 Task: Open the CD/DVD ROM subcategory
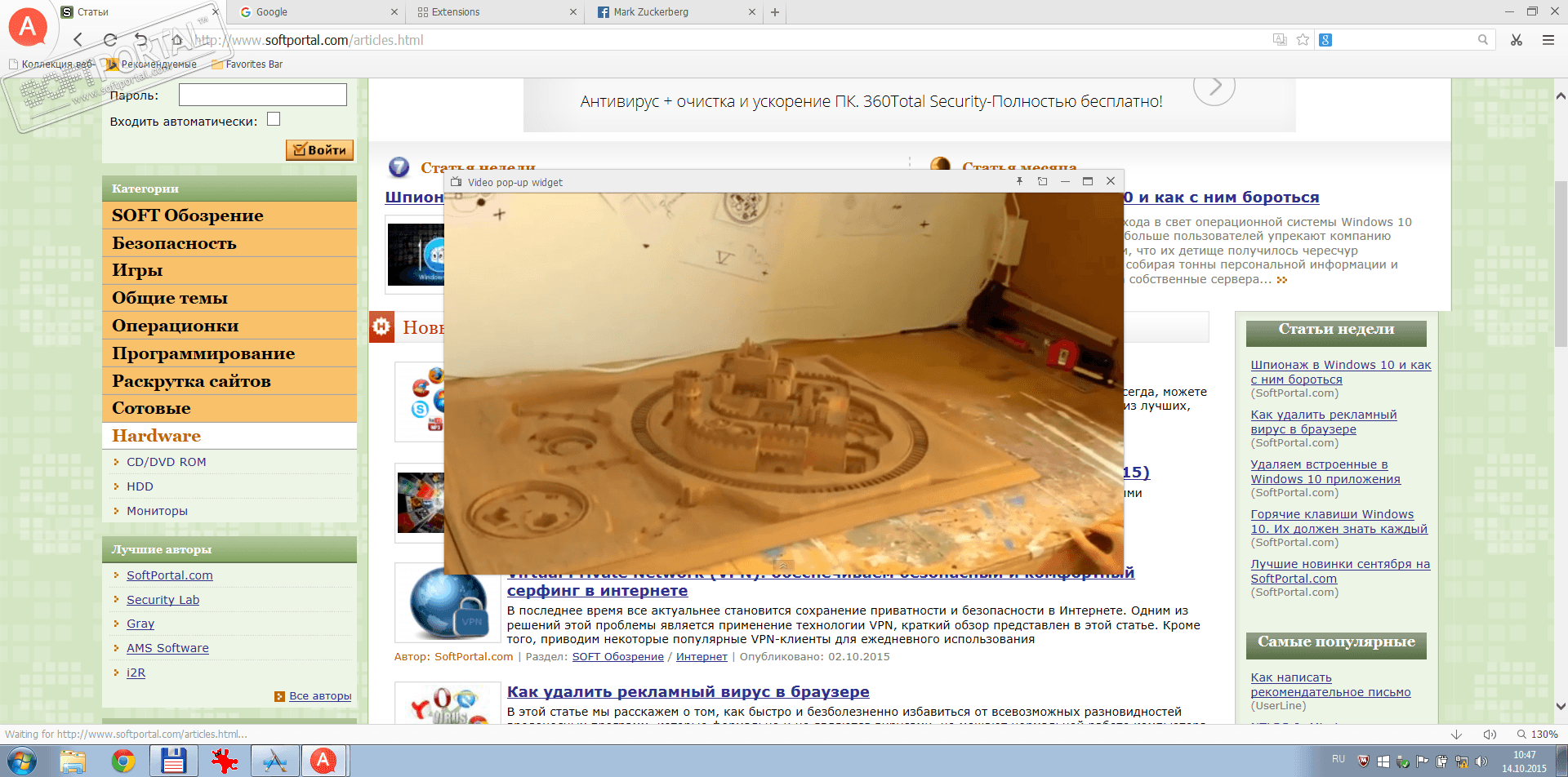click(167, 462)
